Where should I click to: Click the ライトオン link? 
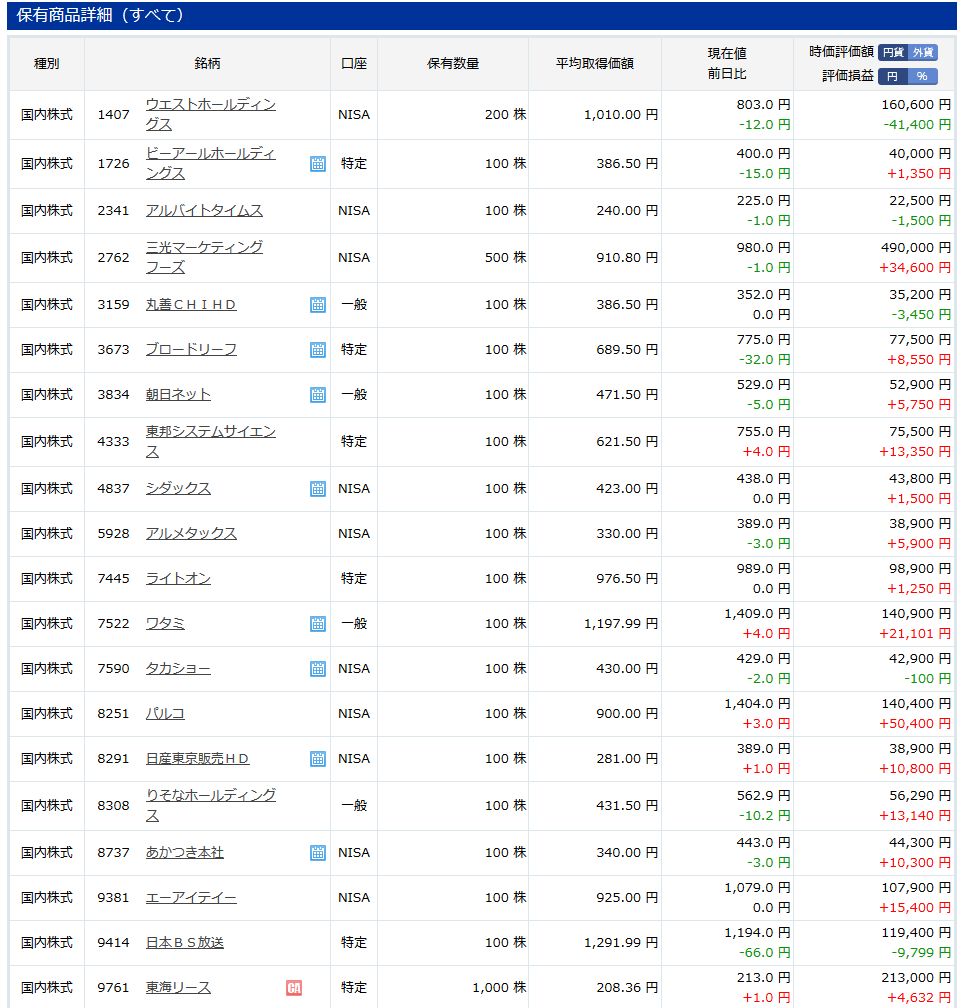pos(178,579)
